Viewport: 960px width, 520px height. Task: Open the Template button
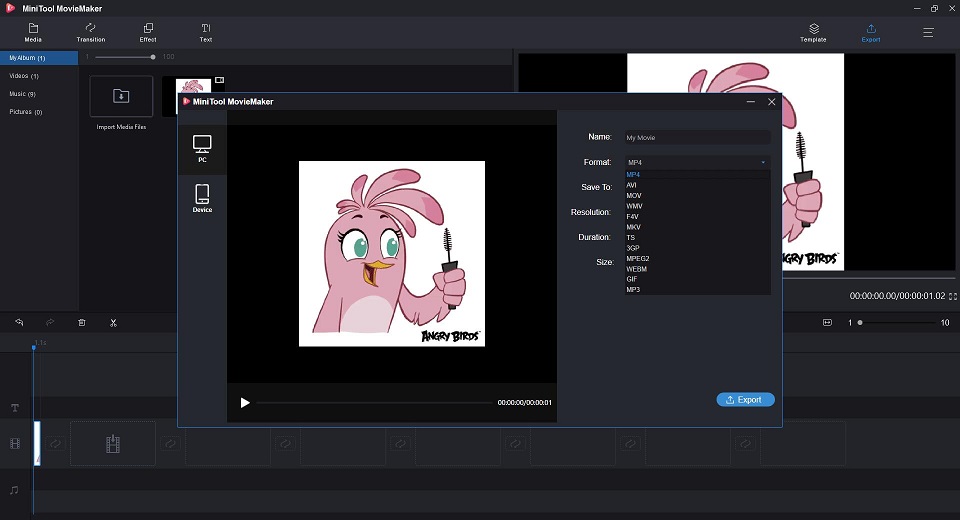coord(813,32)
